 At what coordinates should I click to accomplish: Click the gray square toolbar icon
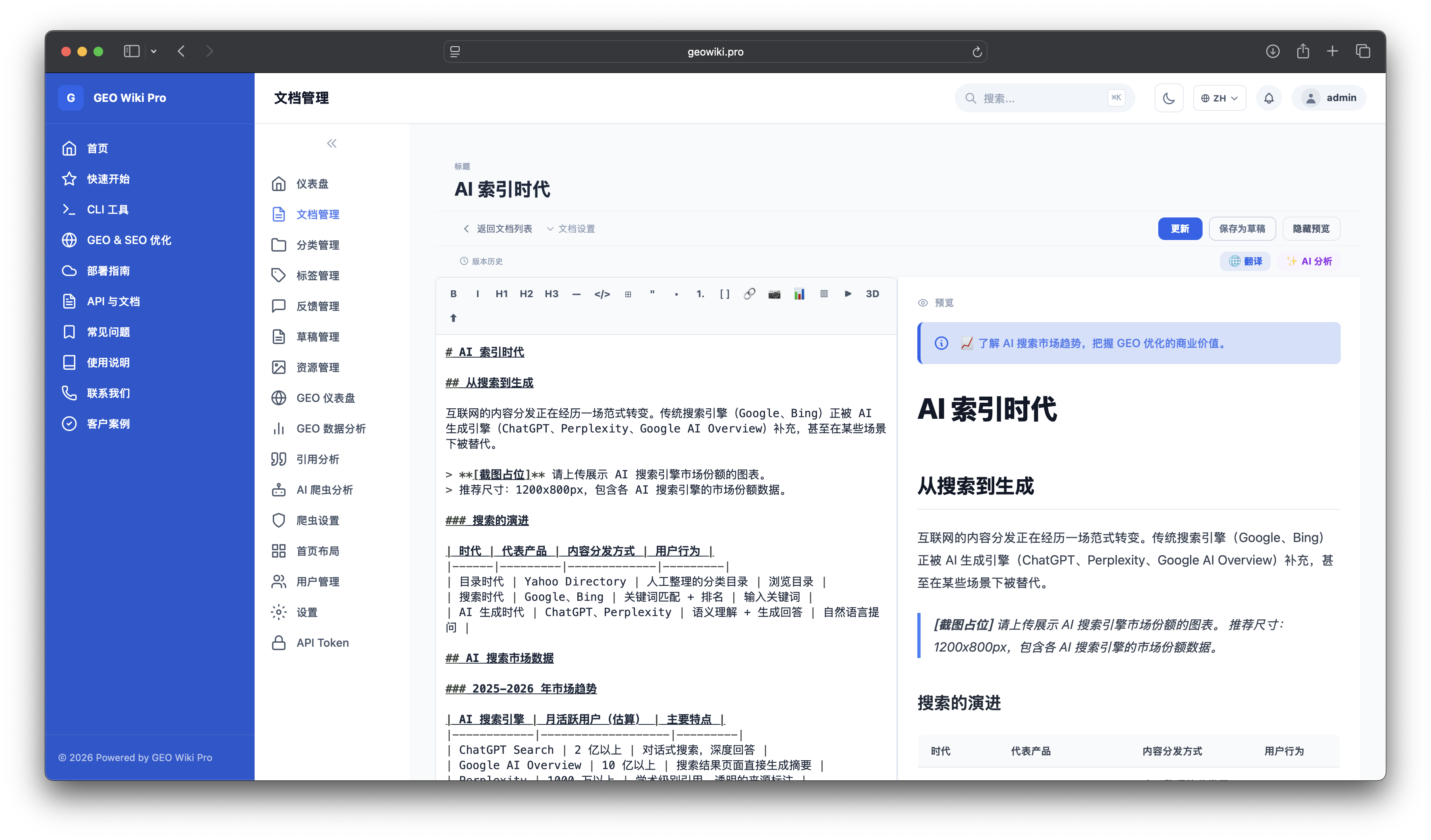(824, 294)
